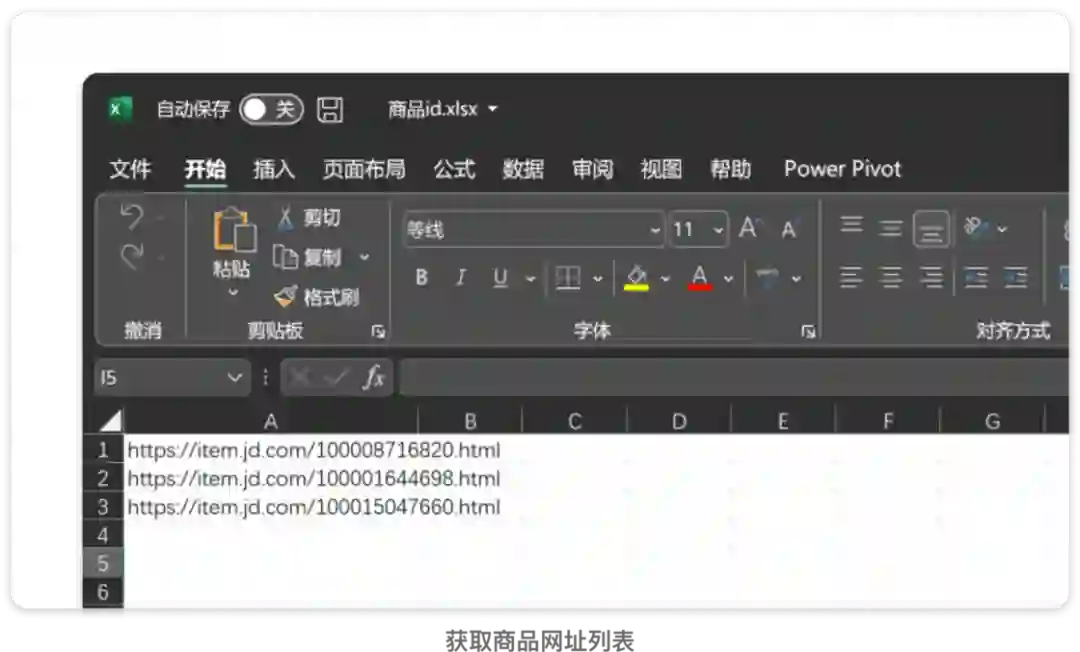This screenshot has width=1080, height=652.
Task: Open the 帮助 tab
Action: (x=731, y=169)
